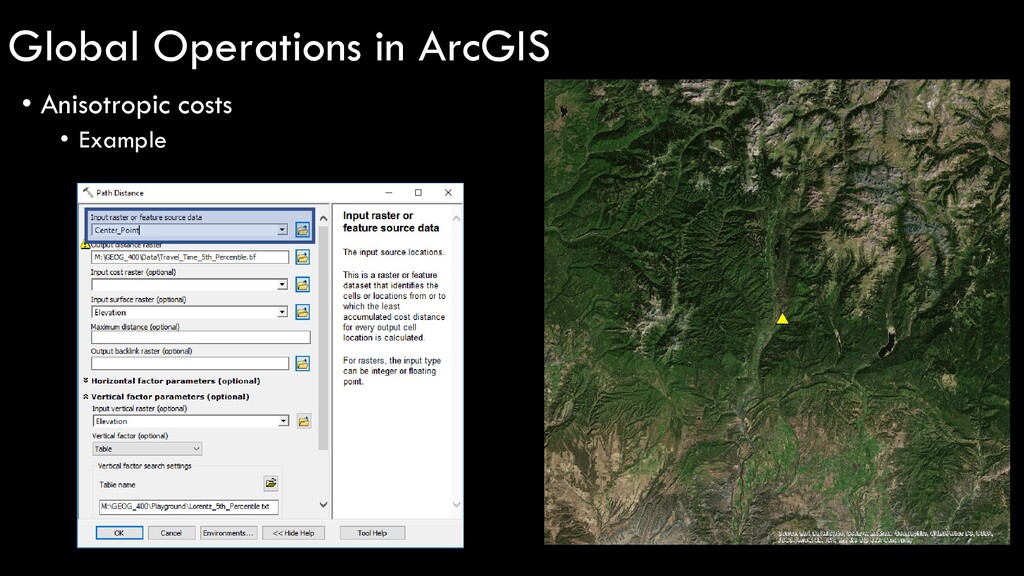Viewport: 1024px width, 576px height.
Task: Click the OK button
Action: [120, 533]
